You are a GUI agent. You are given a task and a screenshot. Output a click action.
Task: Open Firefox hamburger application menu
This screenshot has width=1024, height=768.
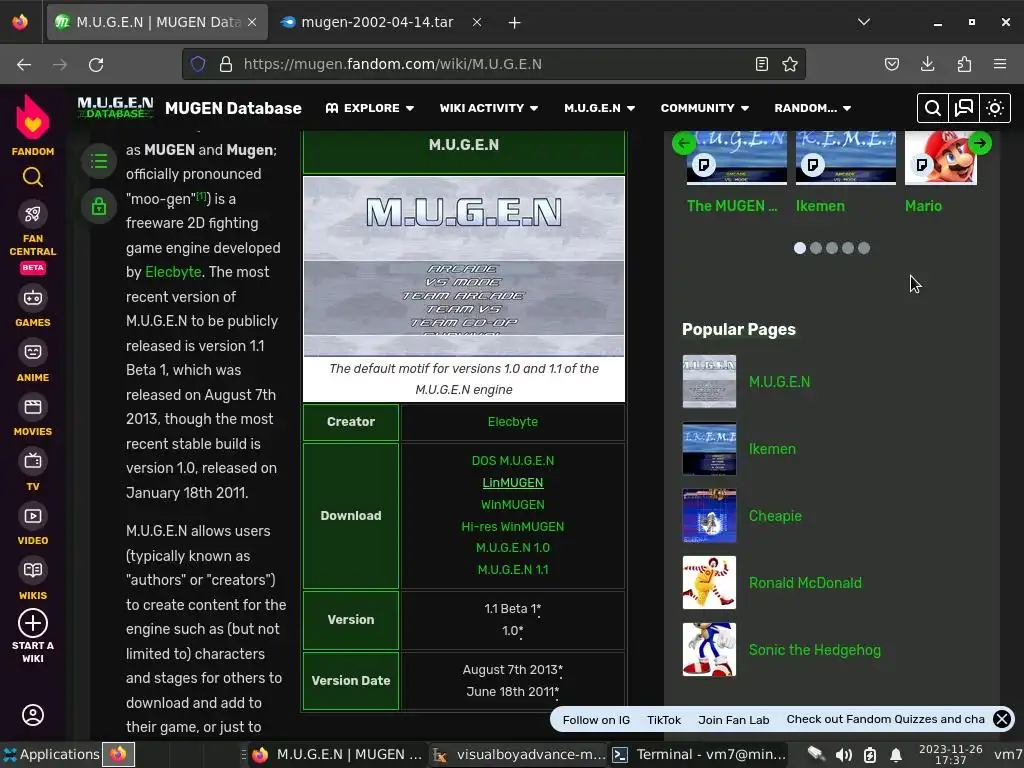(1000, 64)
